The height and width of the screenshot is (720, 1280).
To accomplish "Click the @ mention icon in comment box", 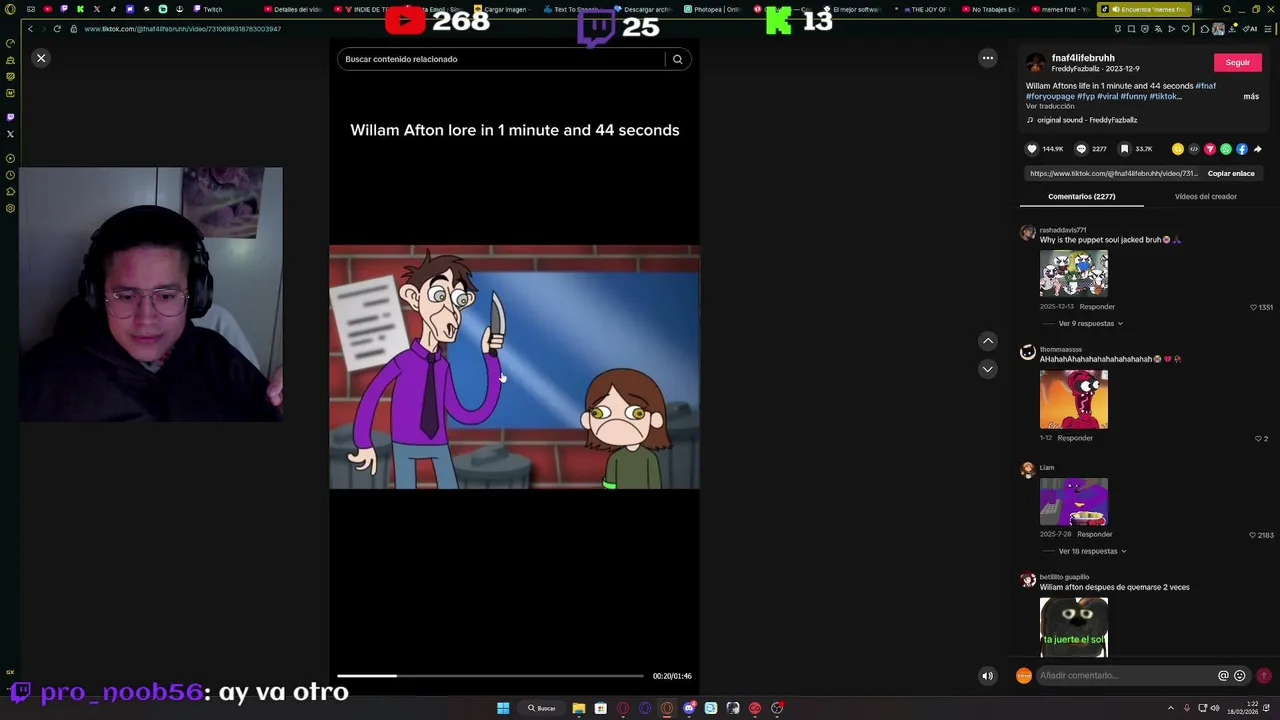I will (1223, 676).
